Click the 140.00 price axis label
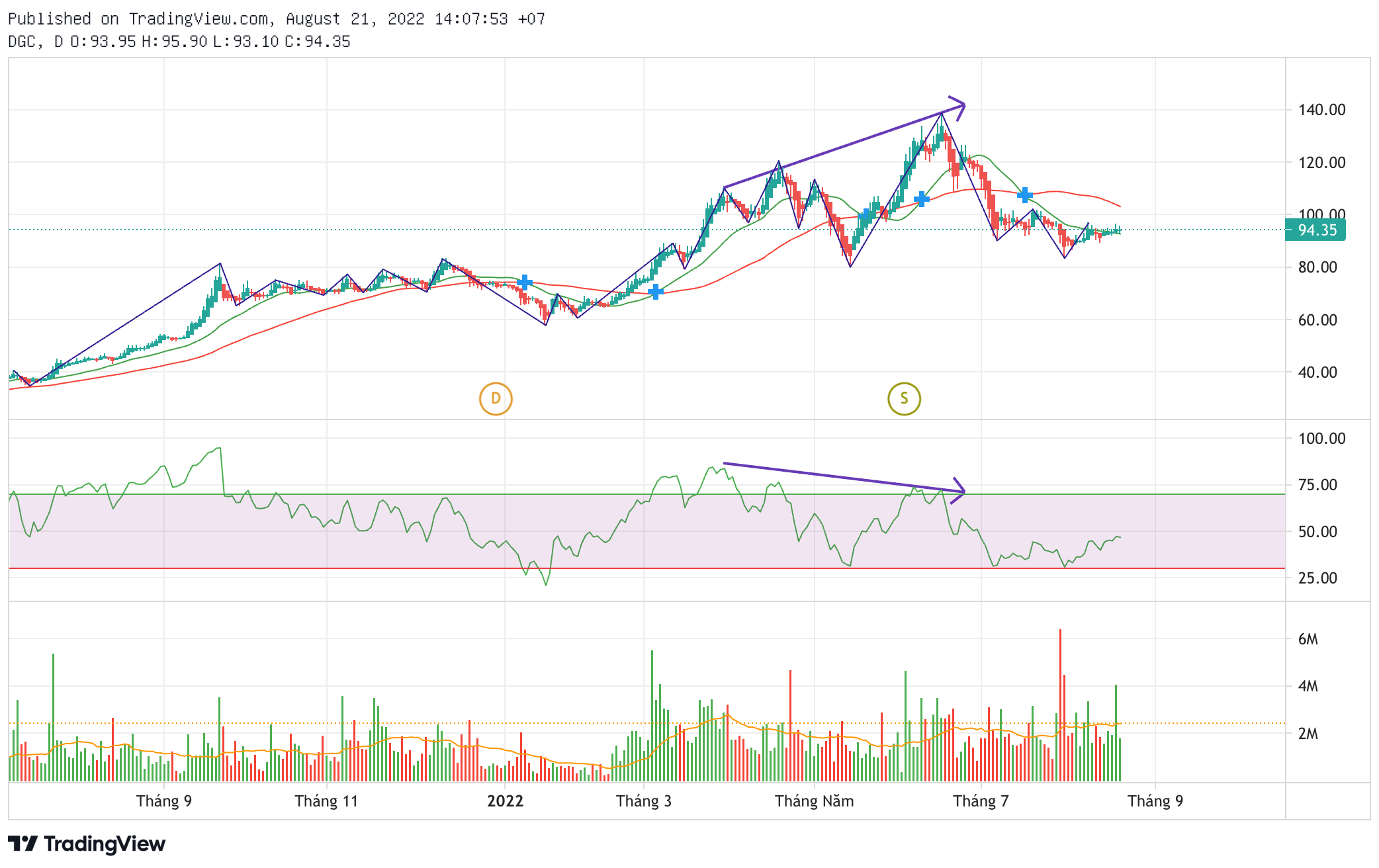This screenshot has width=1379, height=868. tap(1321, 110)
